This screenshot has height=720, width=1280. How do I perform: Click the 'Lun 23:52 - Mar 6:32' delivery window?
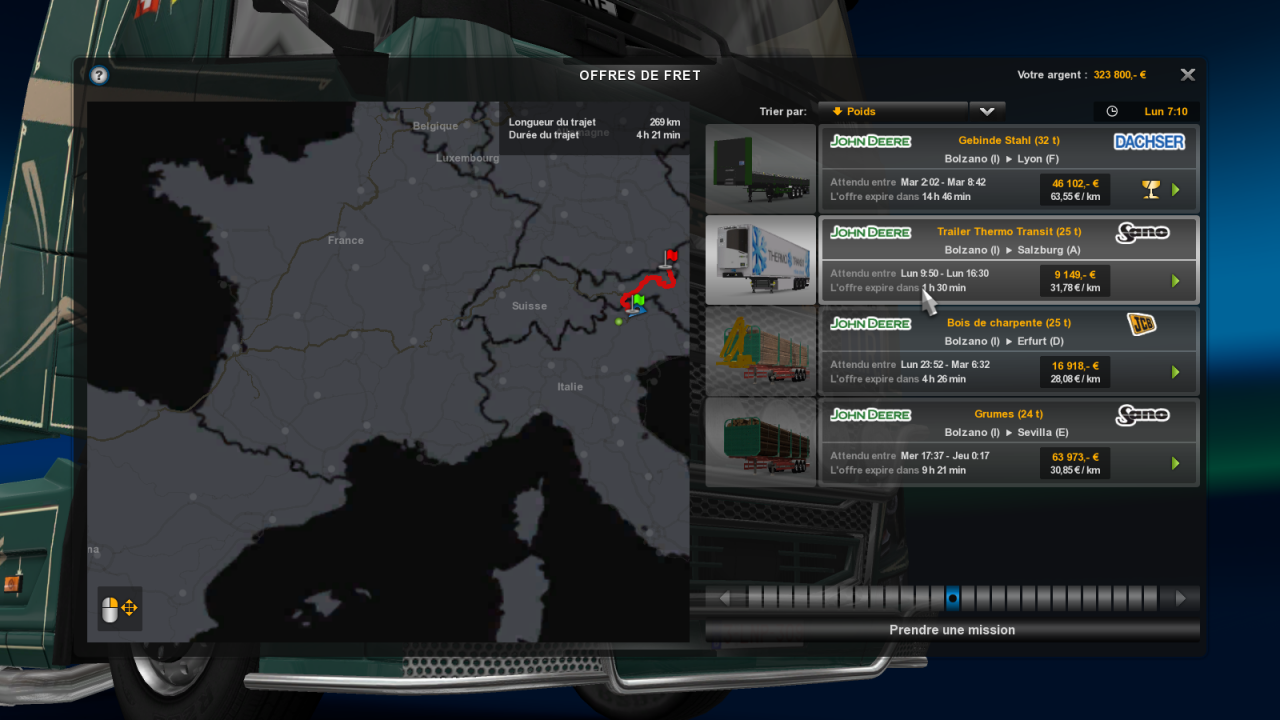coord(945,365)
